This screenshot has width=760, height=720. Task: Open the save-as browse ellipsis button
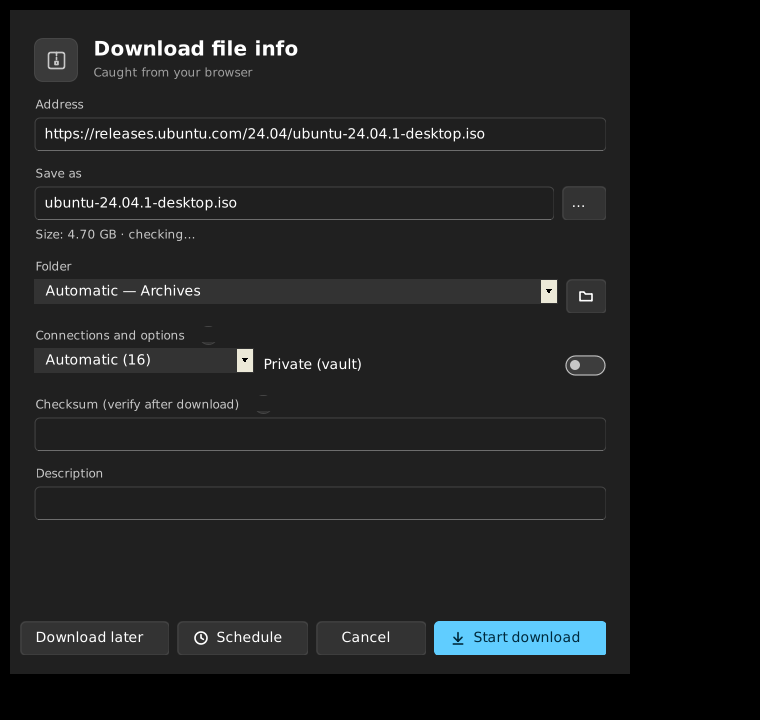pyautogui.click(x=584, y=203)
